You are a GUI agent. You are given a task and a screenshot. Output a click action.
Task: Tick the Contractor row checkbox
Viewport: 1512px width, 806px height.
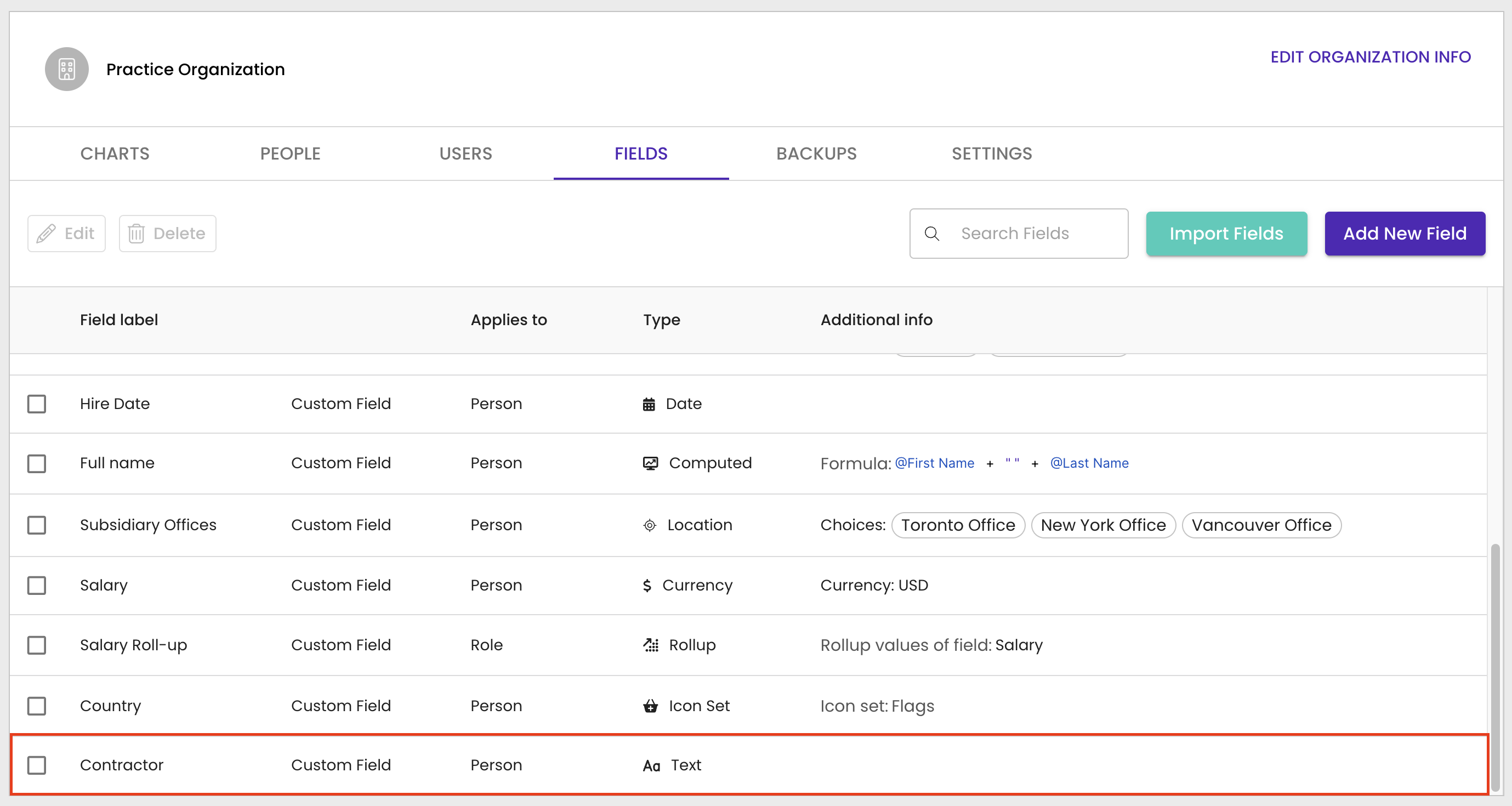(x=36, y=765)
